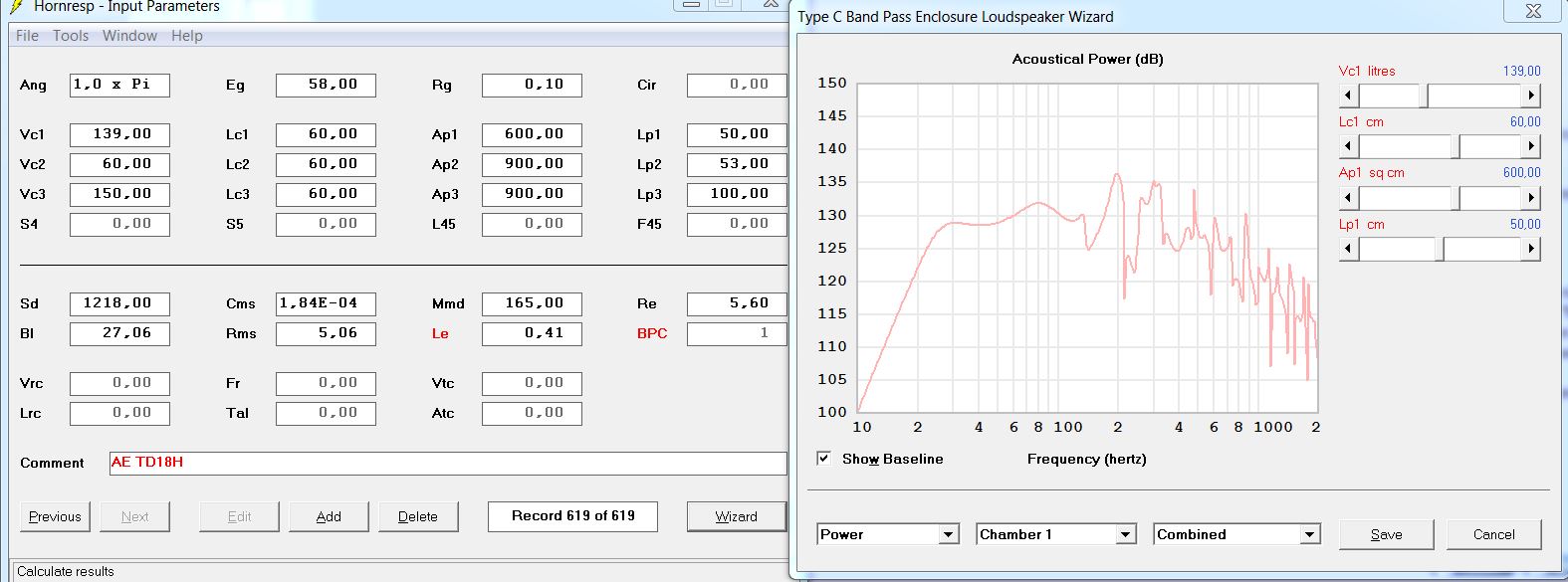This screenshot has height=582, width=1568.
Task: Click the Mmd field showing 165,00
Action: pos(532,303)
